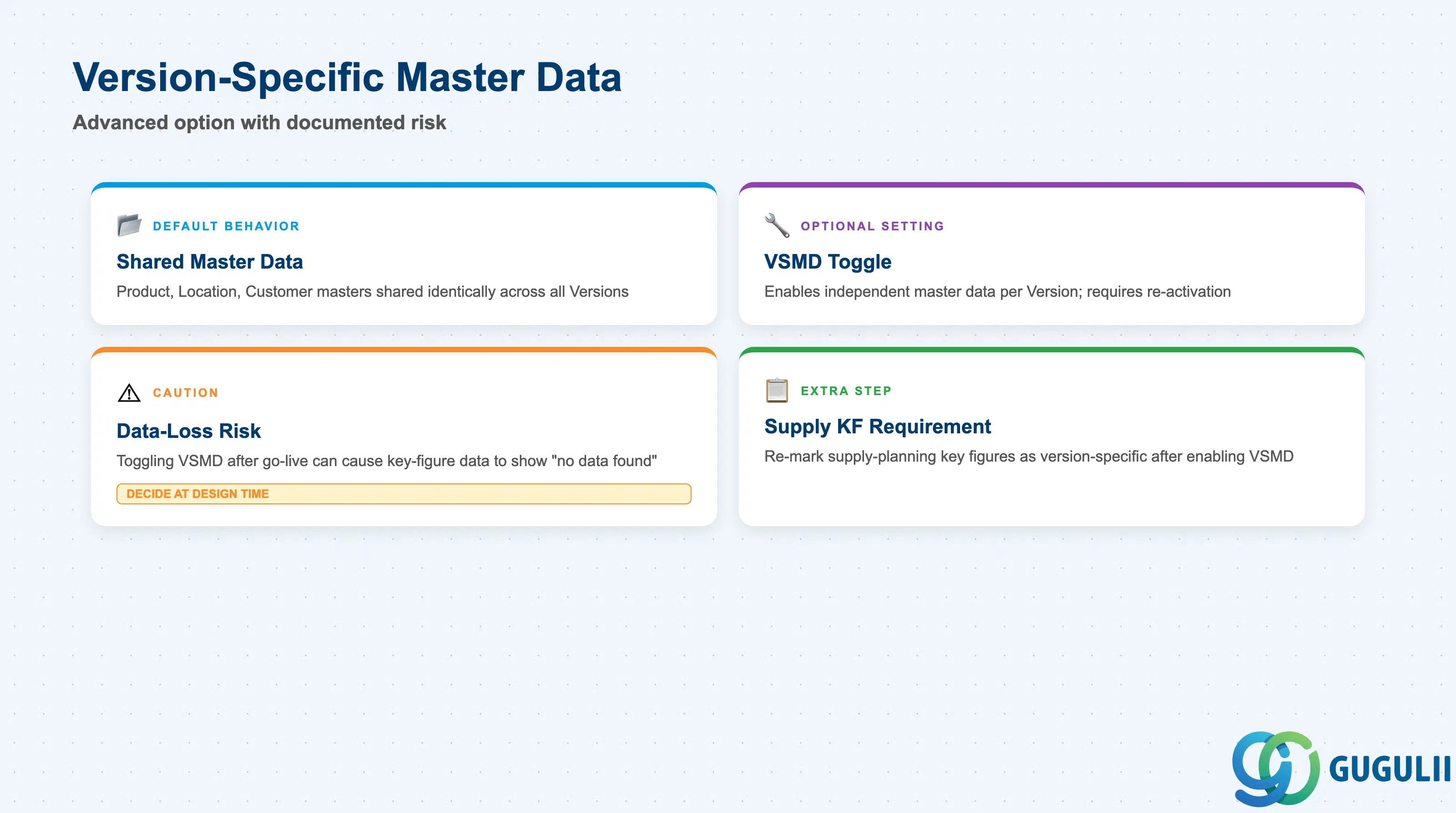Screen dimensions: 1456x813
Task: Click the description about Product, Location, Customer masters
Action: [373, 292]
